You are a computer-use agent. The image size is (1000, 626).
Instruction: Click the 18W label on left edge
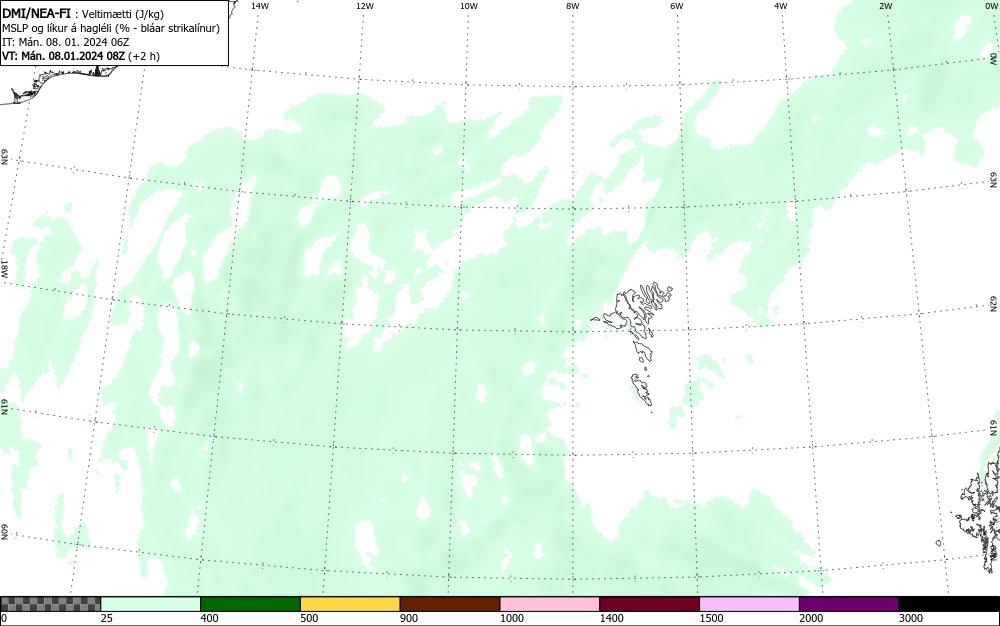click(4, 268)
